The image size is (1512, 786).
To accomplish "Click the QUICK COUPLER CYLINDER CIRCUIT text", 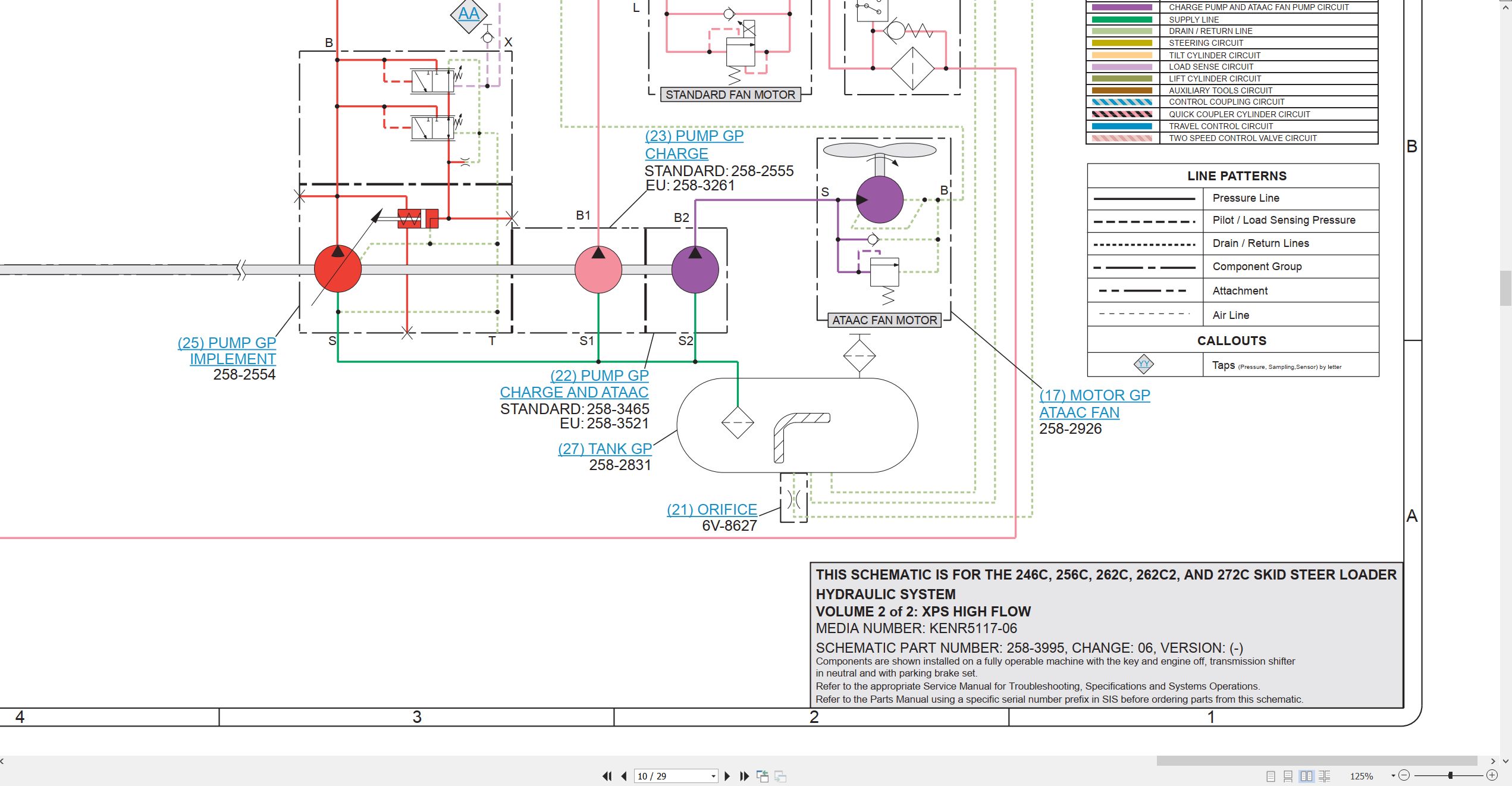I will coord(1240,114).
